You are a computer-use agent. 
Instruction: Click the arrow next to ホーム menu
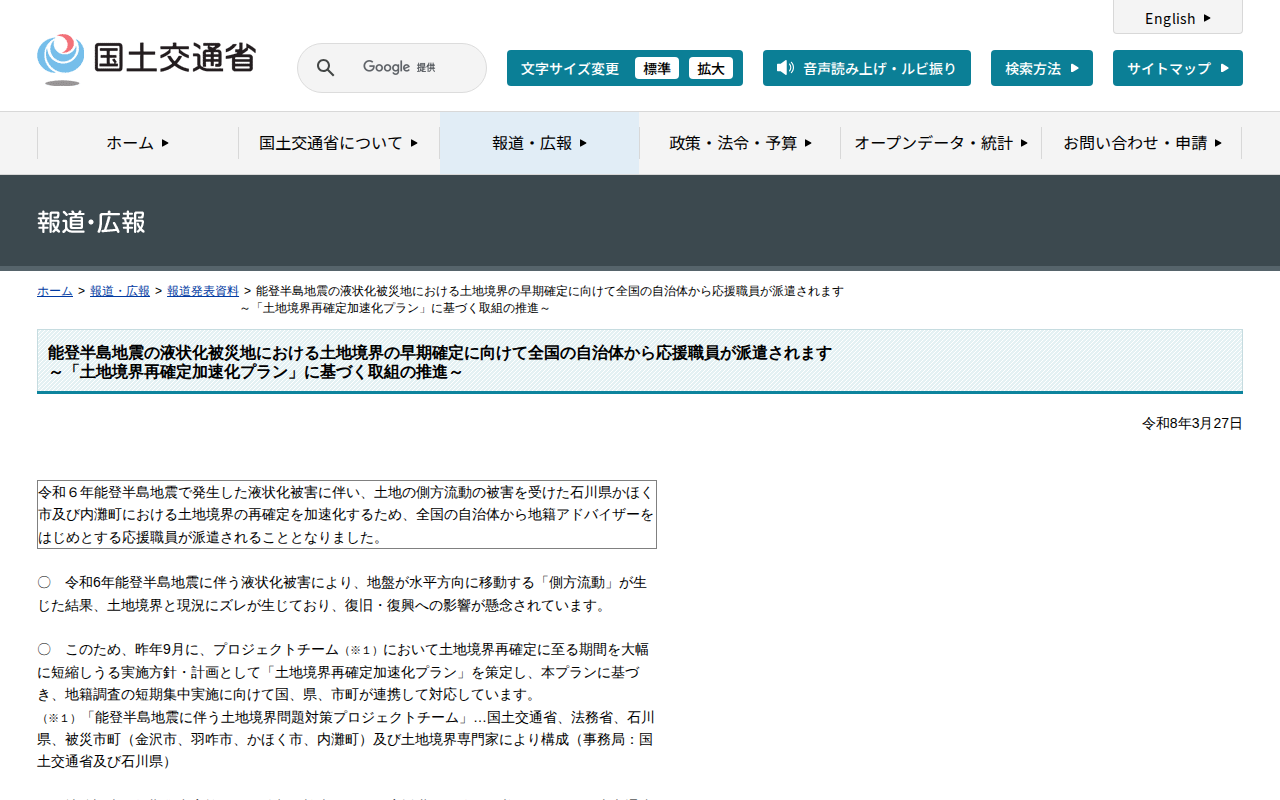point(165,143)
